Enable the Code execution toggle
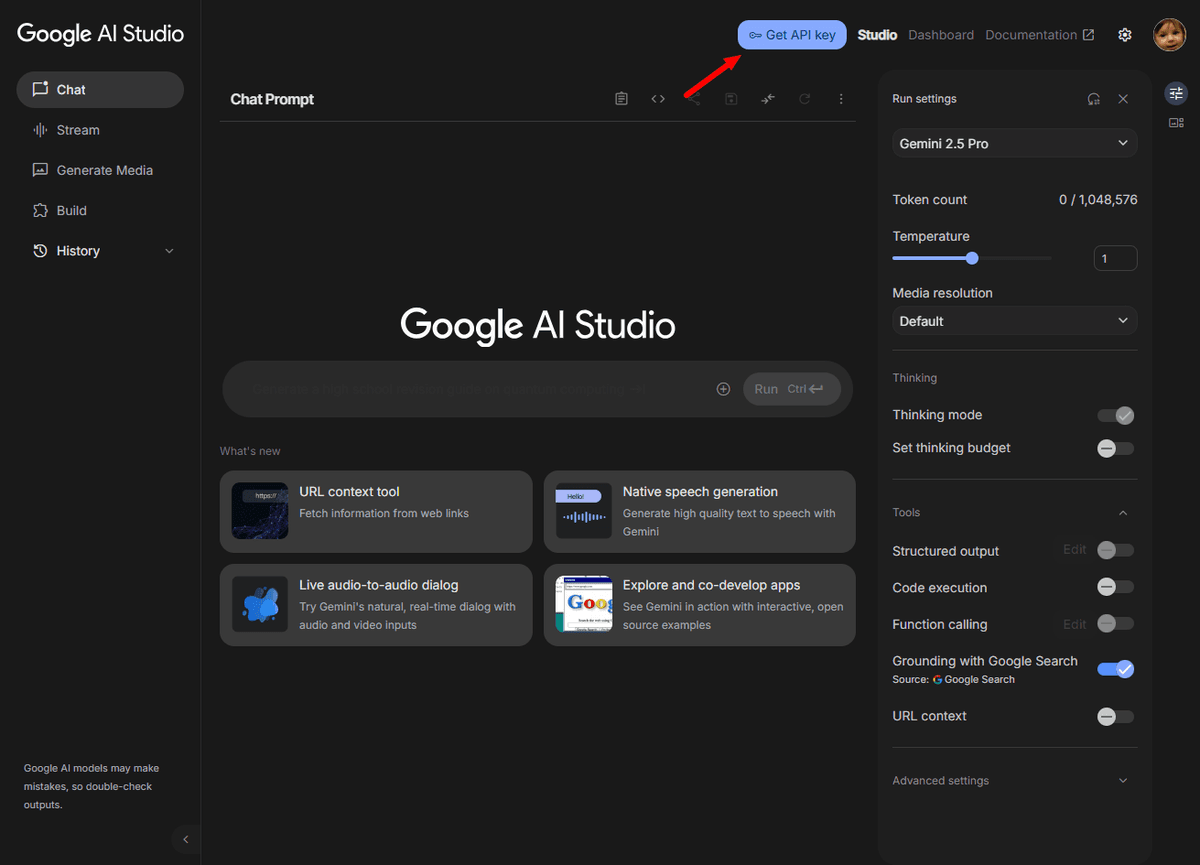The width and height of the screenshot is (1200, 865). tap(1115, 587)
